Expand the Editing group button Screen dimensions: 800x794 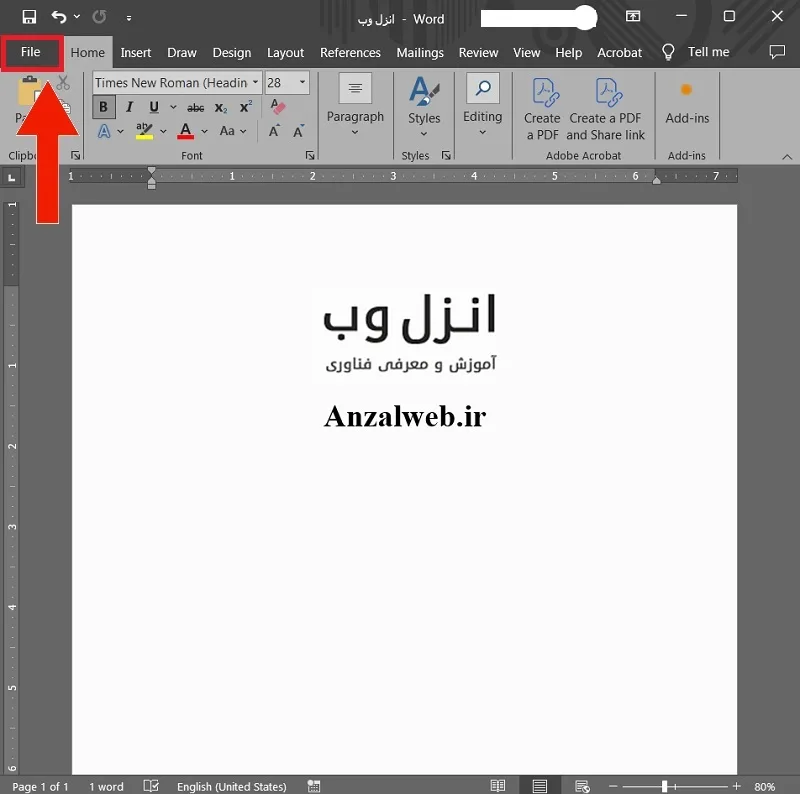pyautogui.click(x=482, y=106)
